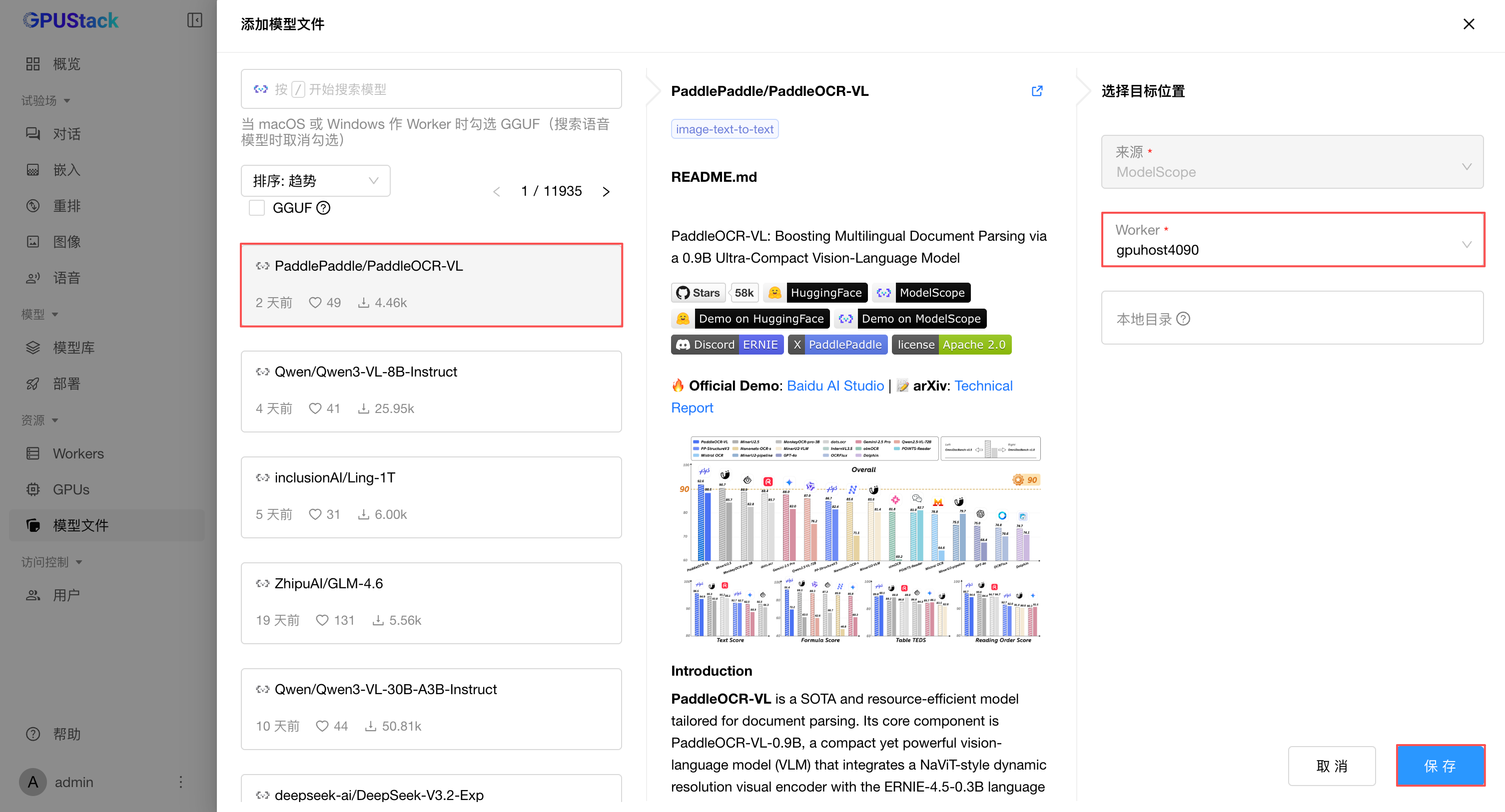
Task: Select the Qwen/Qwen3-VL-8B-Instruct model card
Action: (x=431, y=391)
